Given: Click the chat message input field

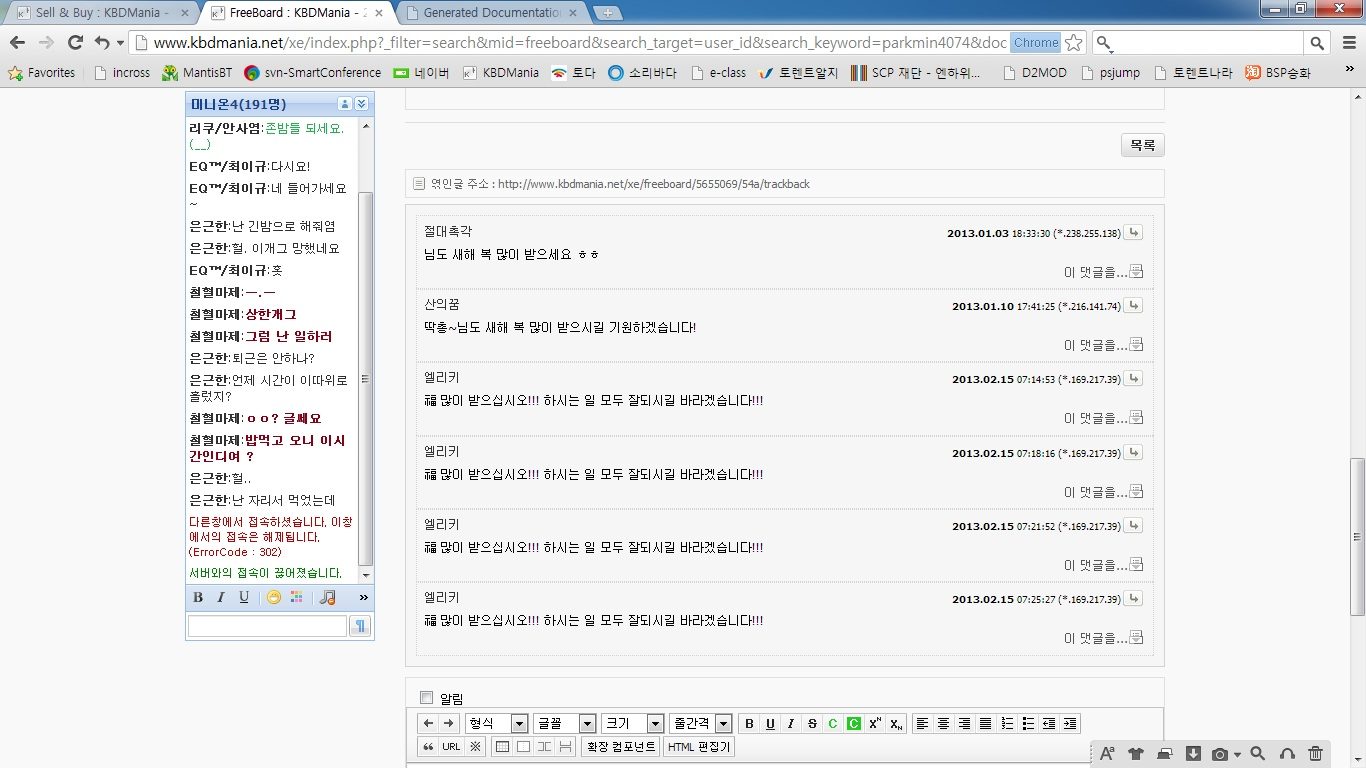Looking at the screenshot, I should [x=266, y=626].
